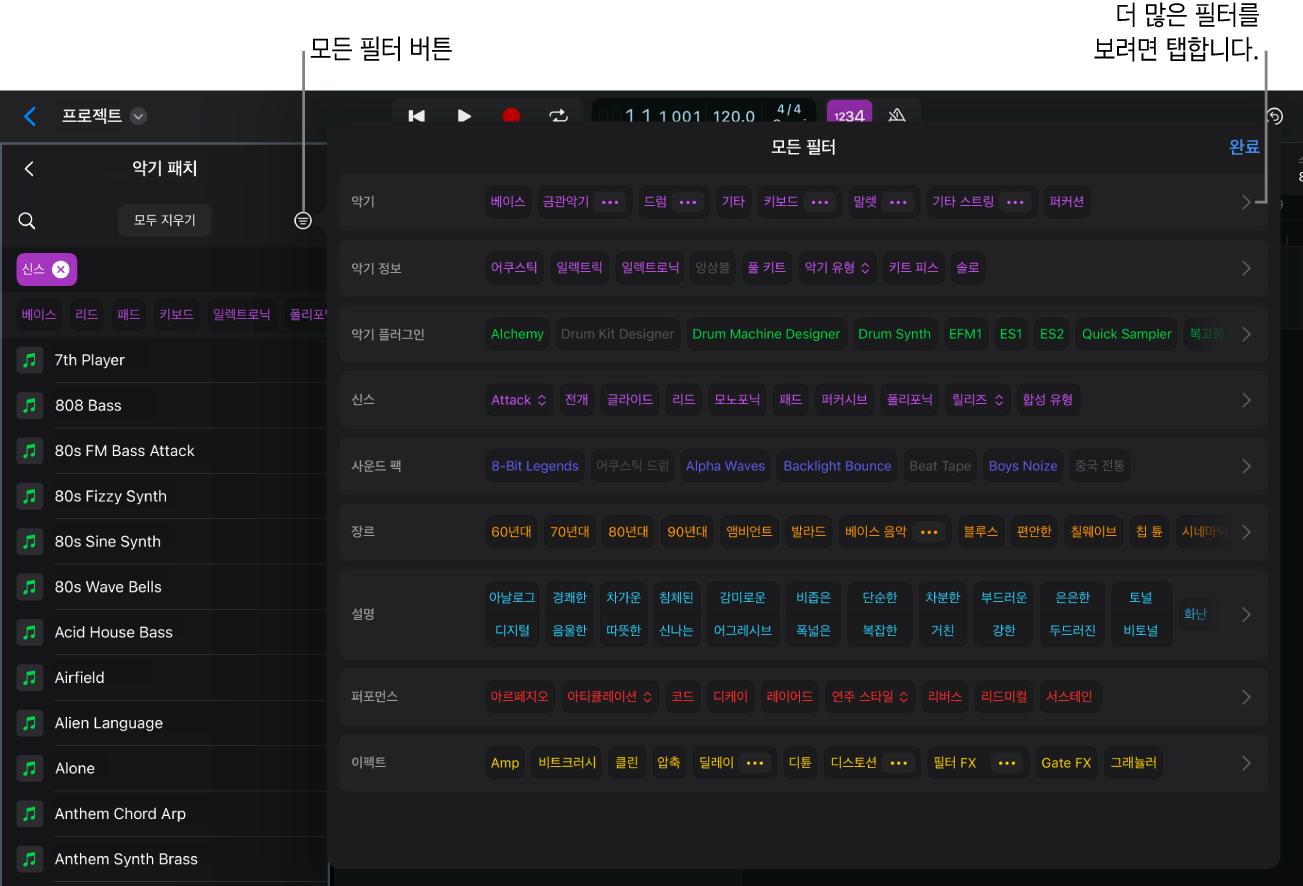This screenshot has height=886, width=1303.
Task: Select the 비토널 description filter
Action: coord(1141,631)
